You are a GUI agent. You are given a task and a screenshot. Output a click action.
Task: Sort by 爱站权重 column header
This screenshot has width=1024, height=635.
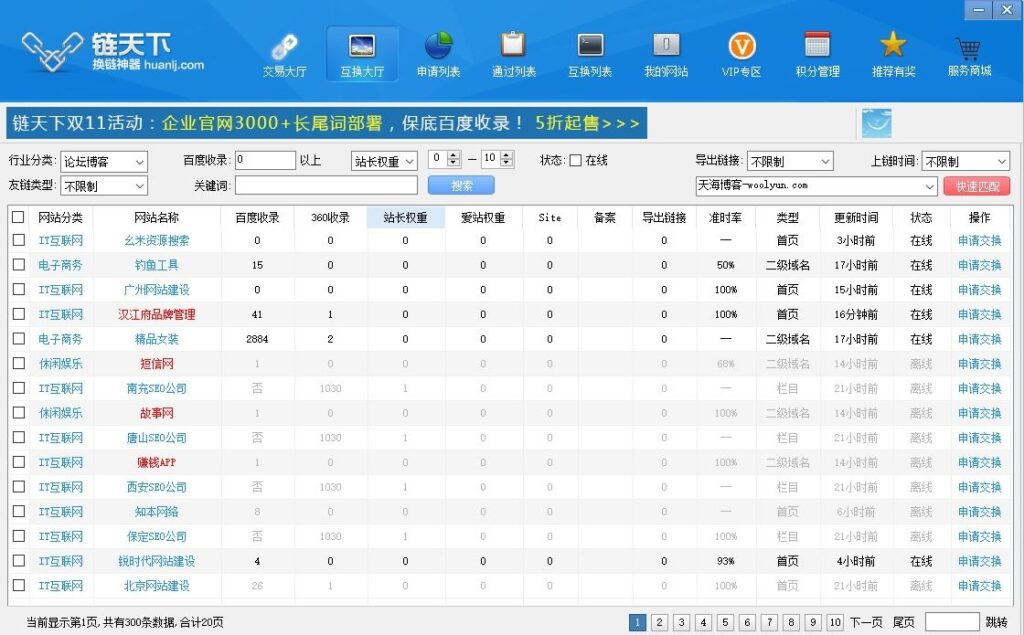pos(483,218)
